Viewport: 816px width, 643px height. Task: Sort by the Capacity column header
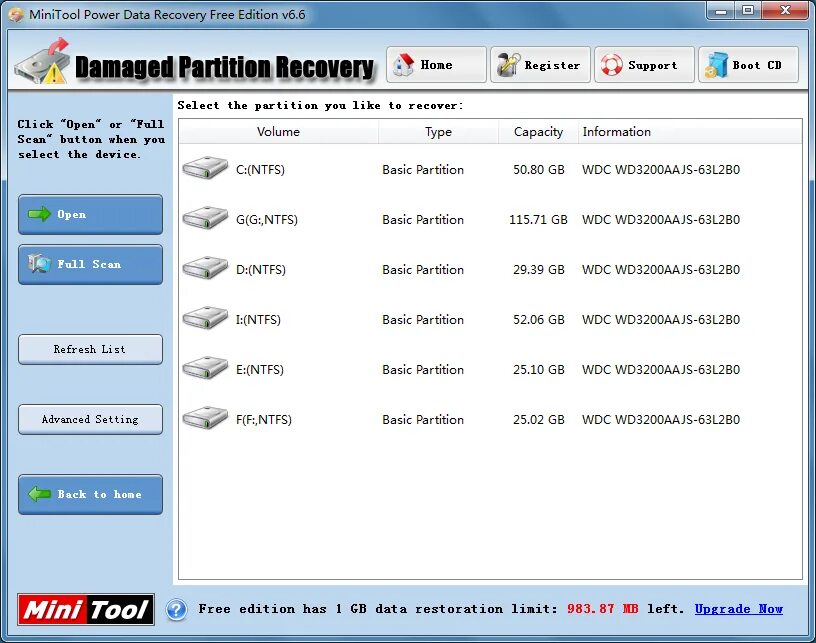tap(538, 132)
